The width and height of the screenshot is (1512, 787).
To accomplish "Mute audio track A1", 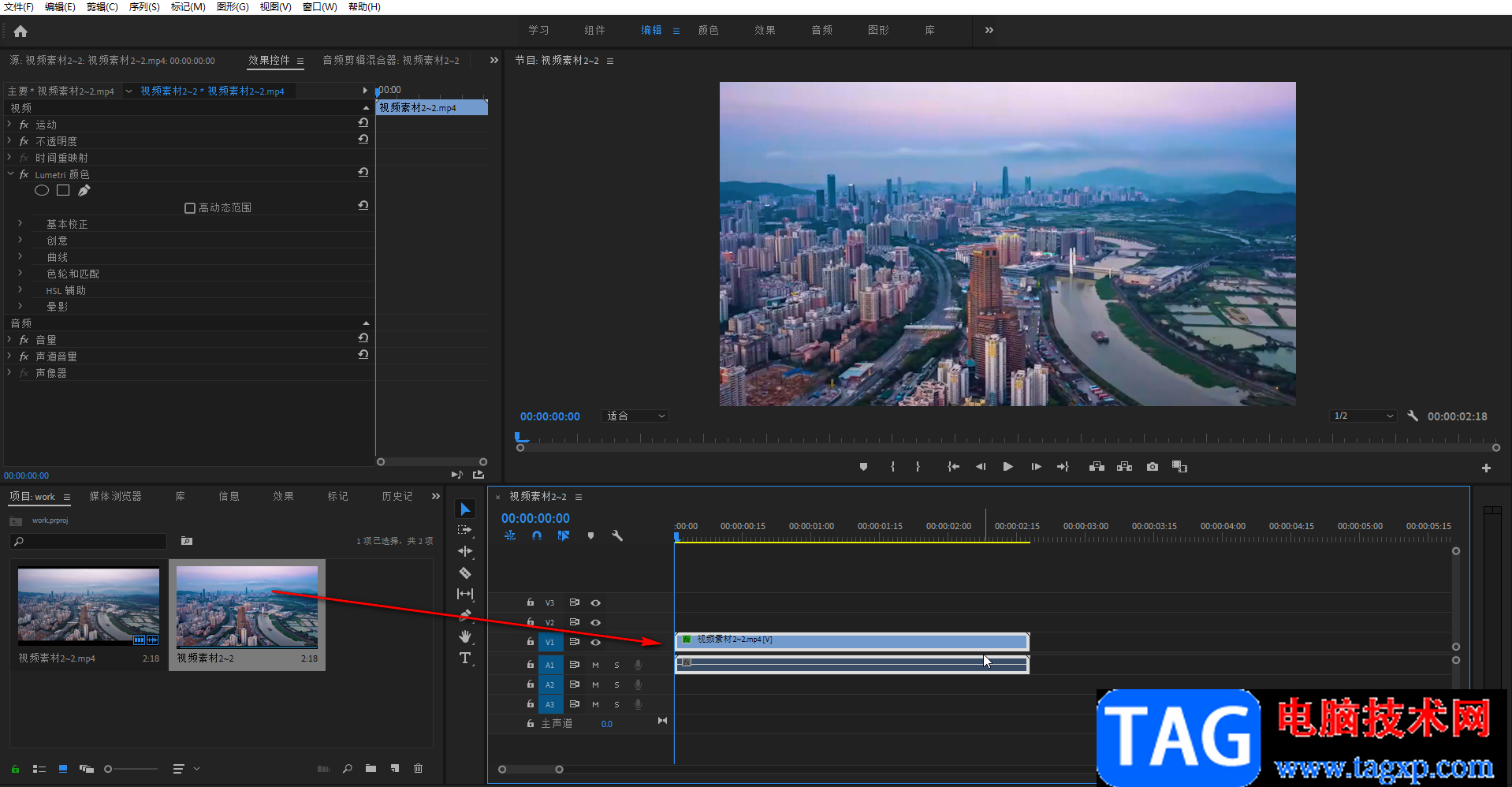I will coord(595,665).
